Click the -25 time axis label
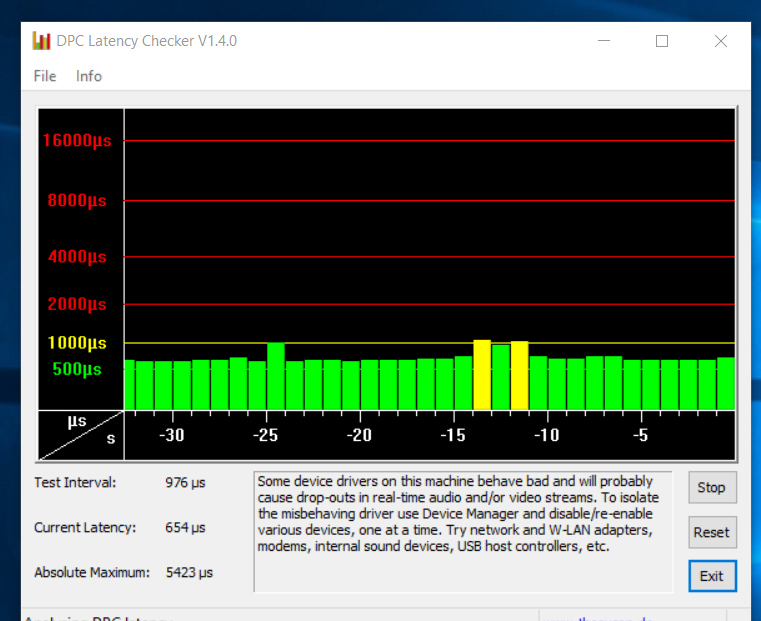The height and width of the screenshot is (621, 761). pyautogui.click(x=265, y=435)
